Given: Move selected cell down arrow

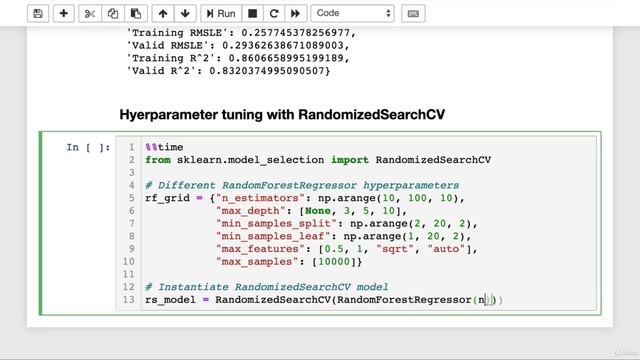Looking at the screenshot, I should pyautogui.click(x=185, y=13).
